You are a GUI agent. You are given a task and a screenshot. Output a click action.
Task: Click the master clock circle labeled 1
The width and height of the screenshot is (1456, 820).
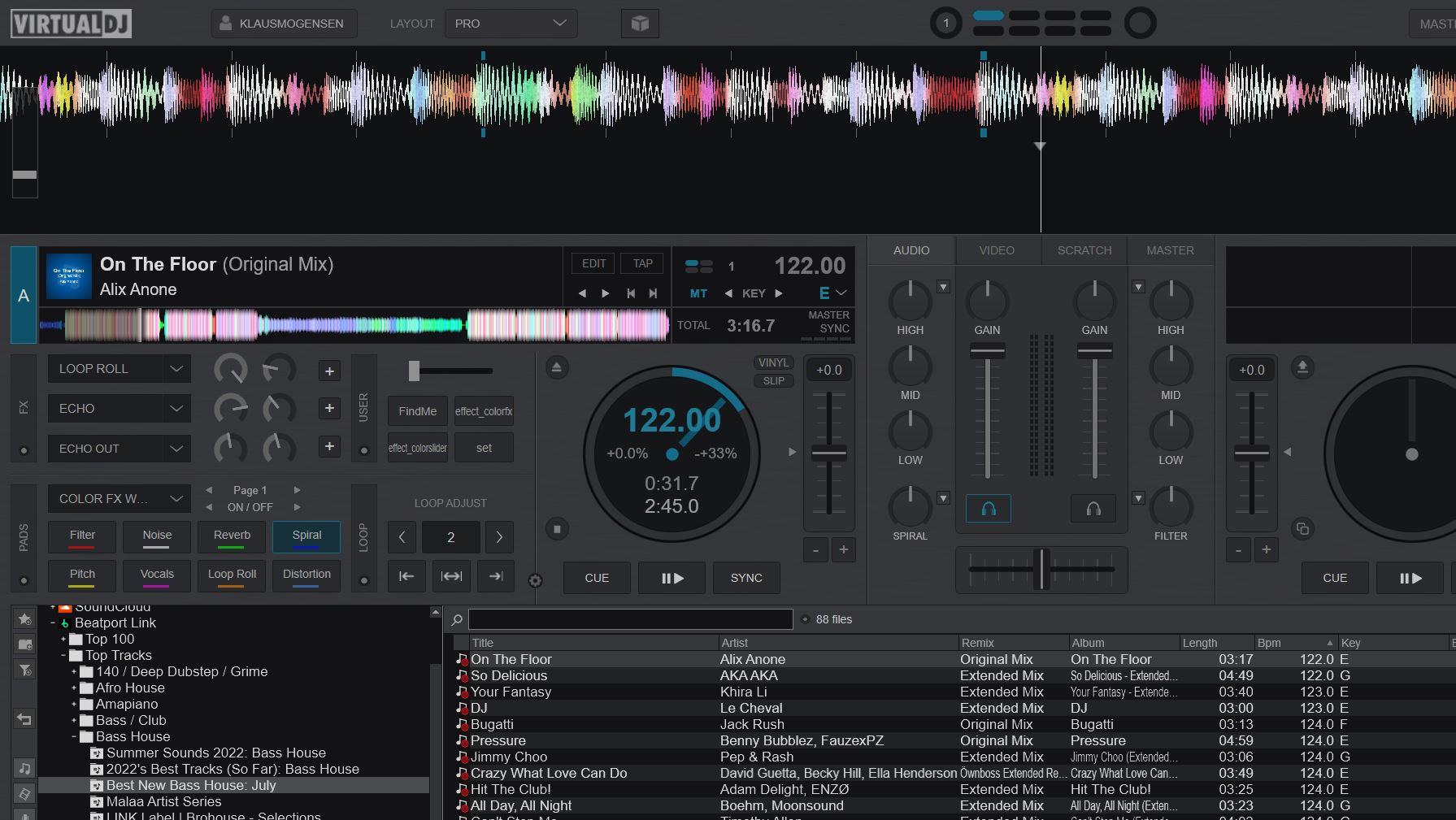click(x=945, y=24)
